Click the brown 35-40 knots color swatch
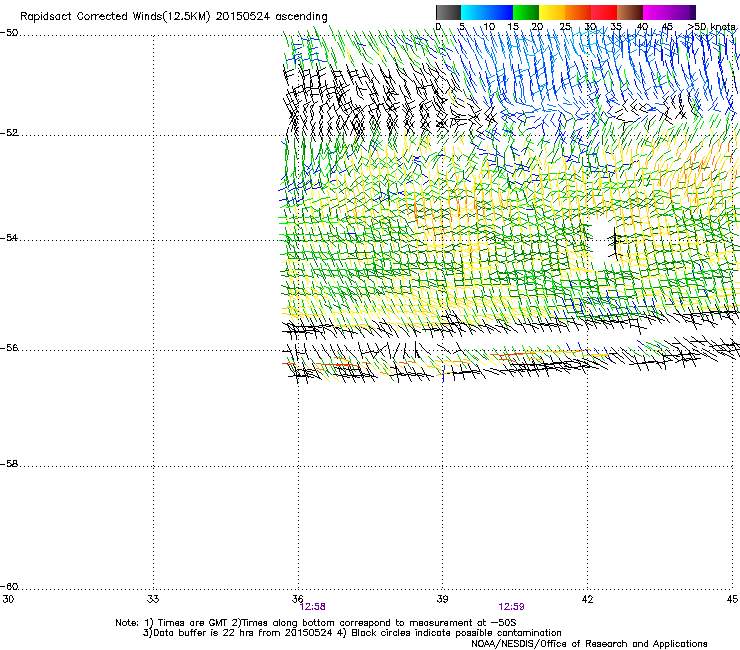 point(630,12)
